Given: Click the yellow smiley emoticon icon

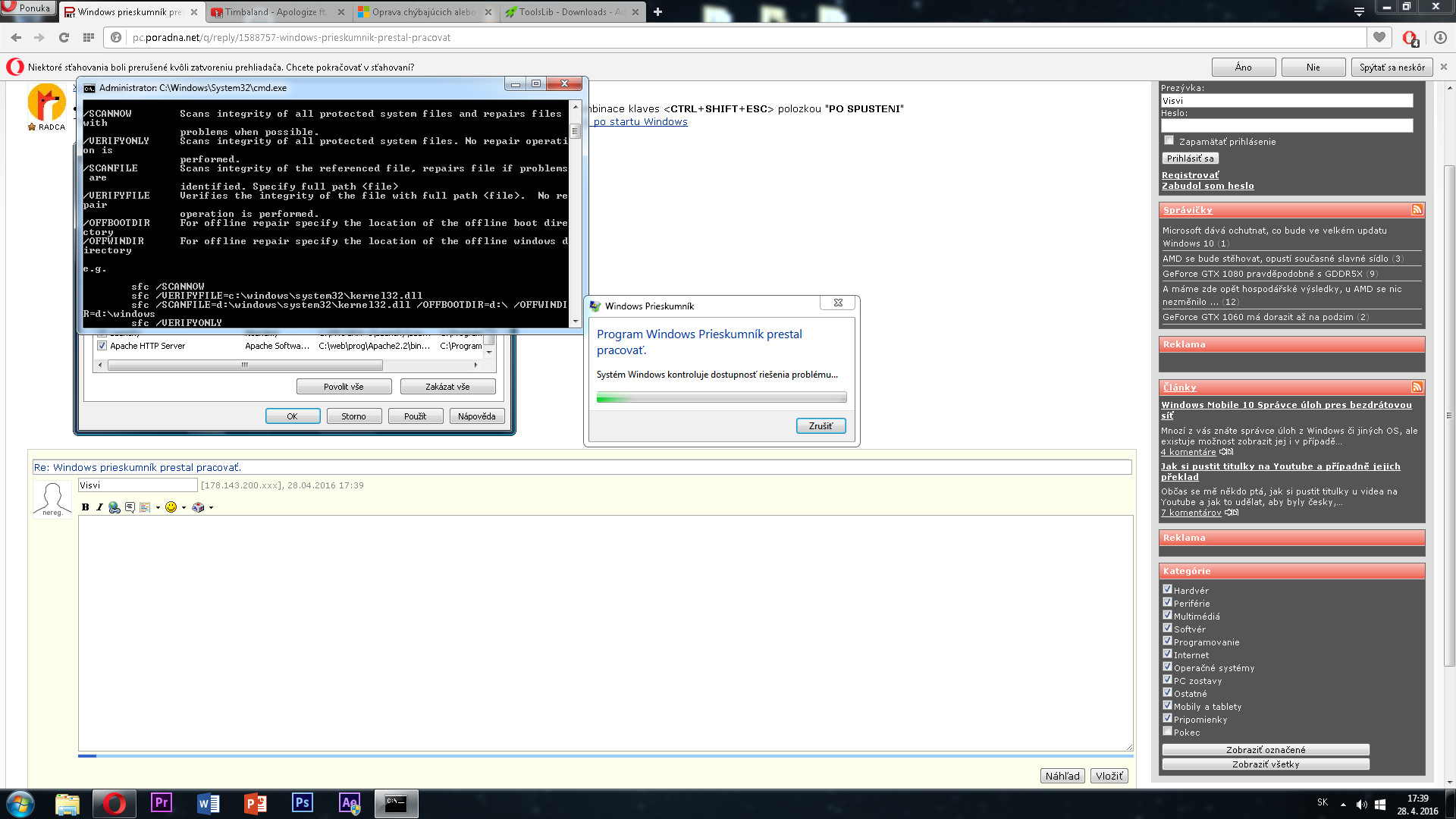Looking at the screenshot, I should pyautogui.click(x=171, y=507).
